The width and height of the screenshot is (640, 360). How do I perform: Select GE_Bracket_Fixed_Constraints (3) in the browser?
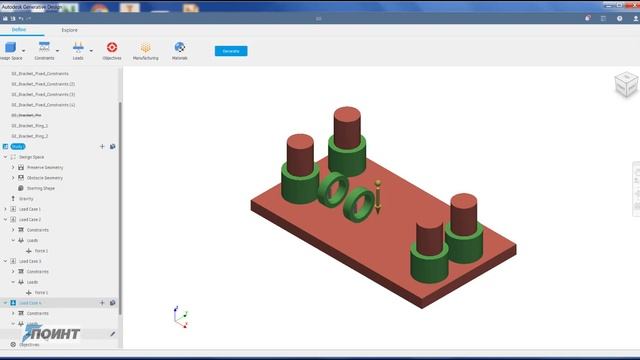[x=43, y=94]
